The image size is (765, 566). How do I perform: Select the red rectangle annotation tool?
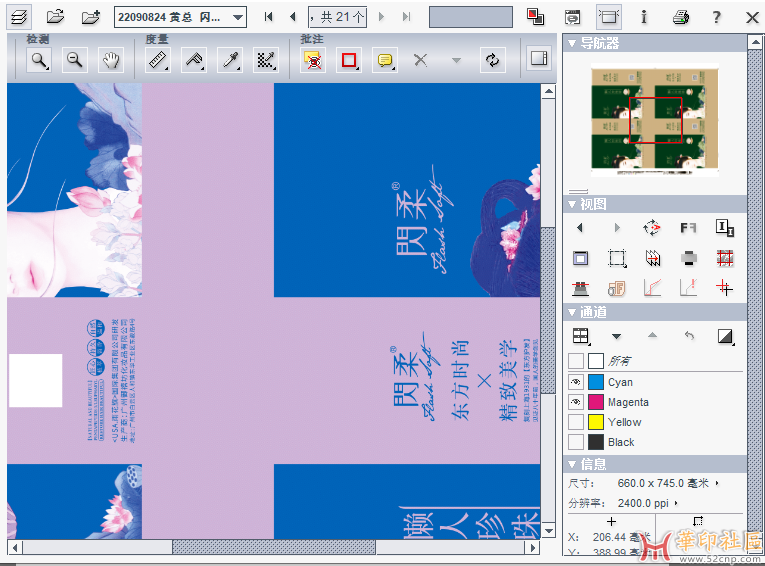tap(349, 60)
